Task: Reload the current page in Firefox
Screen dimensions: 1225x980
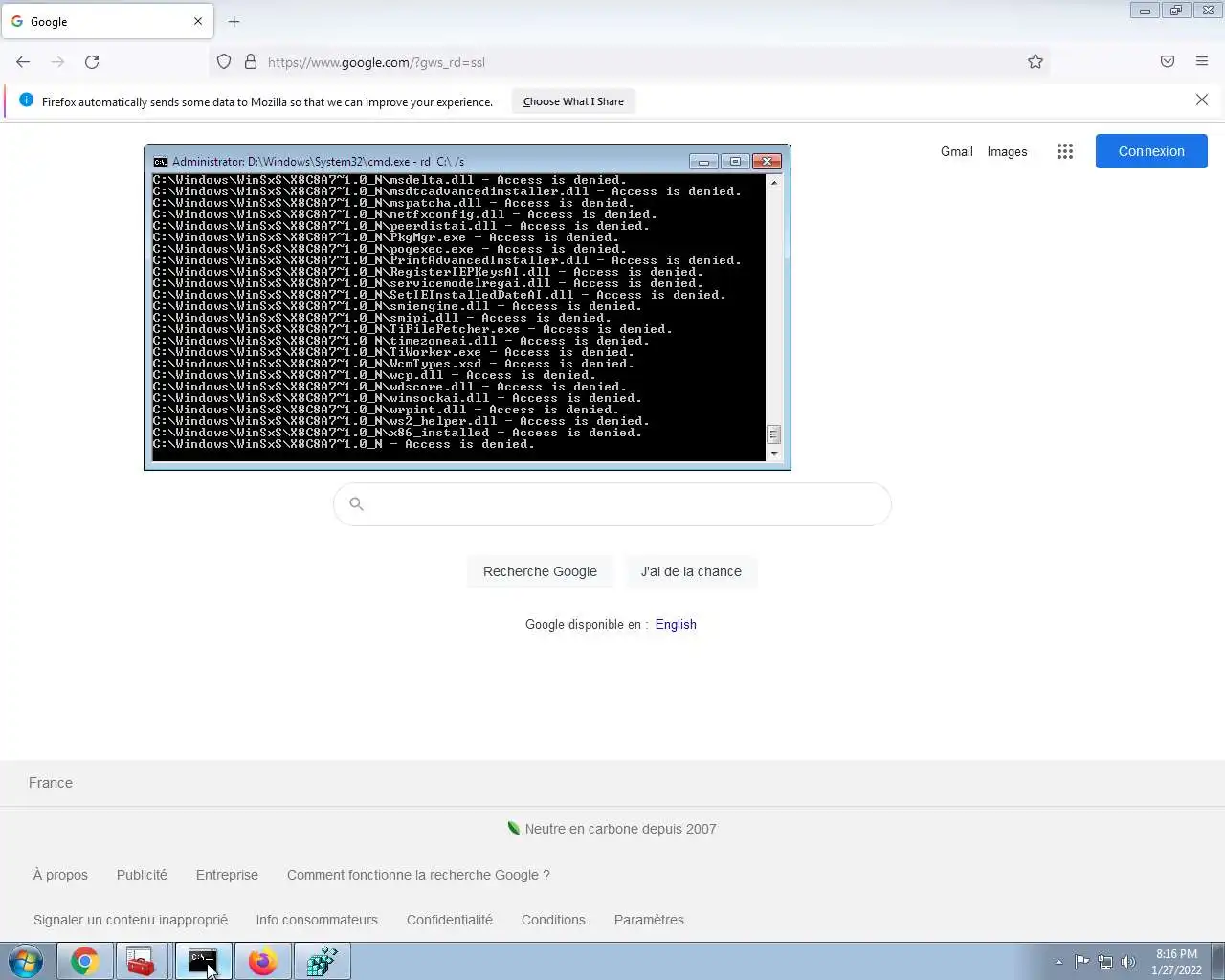Action: click(92, 62)
